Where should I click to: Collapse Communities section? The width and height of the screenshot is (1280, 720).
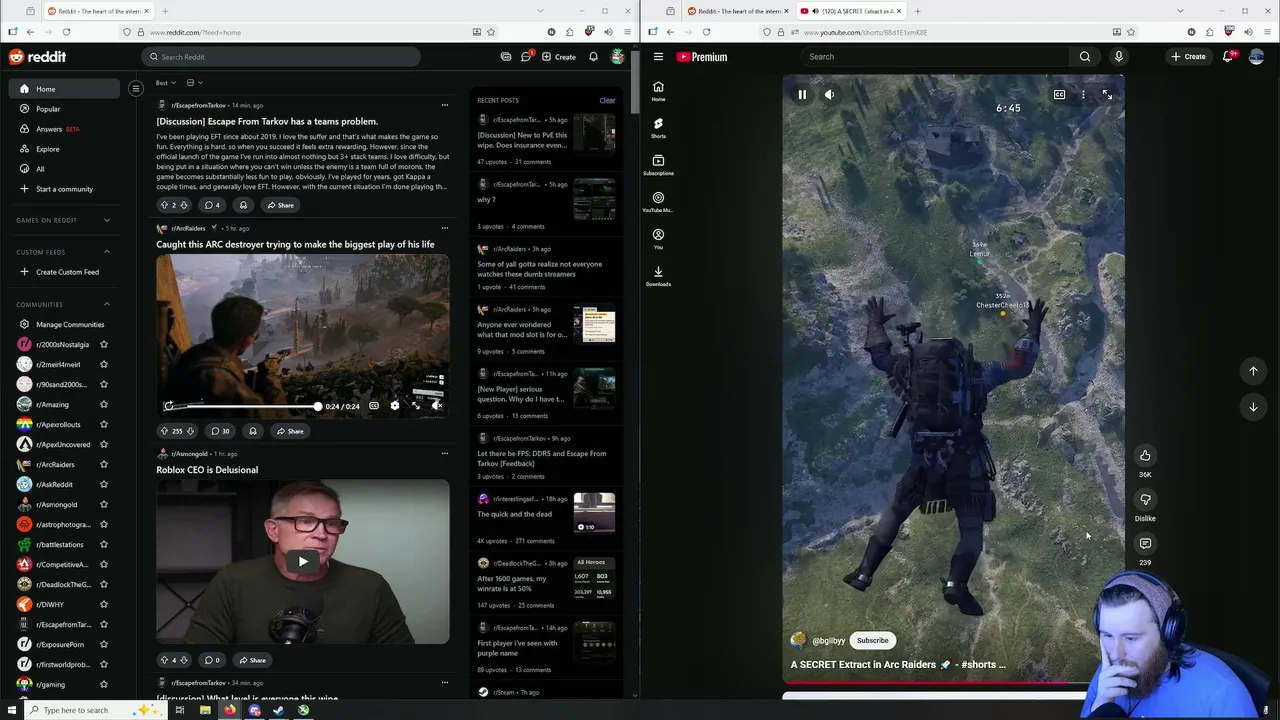107,304
